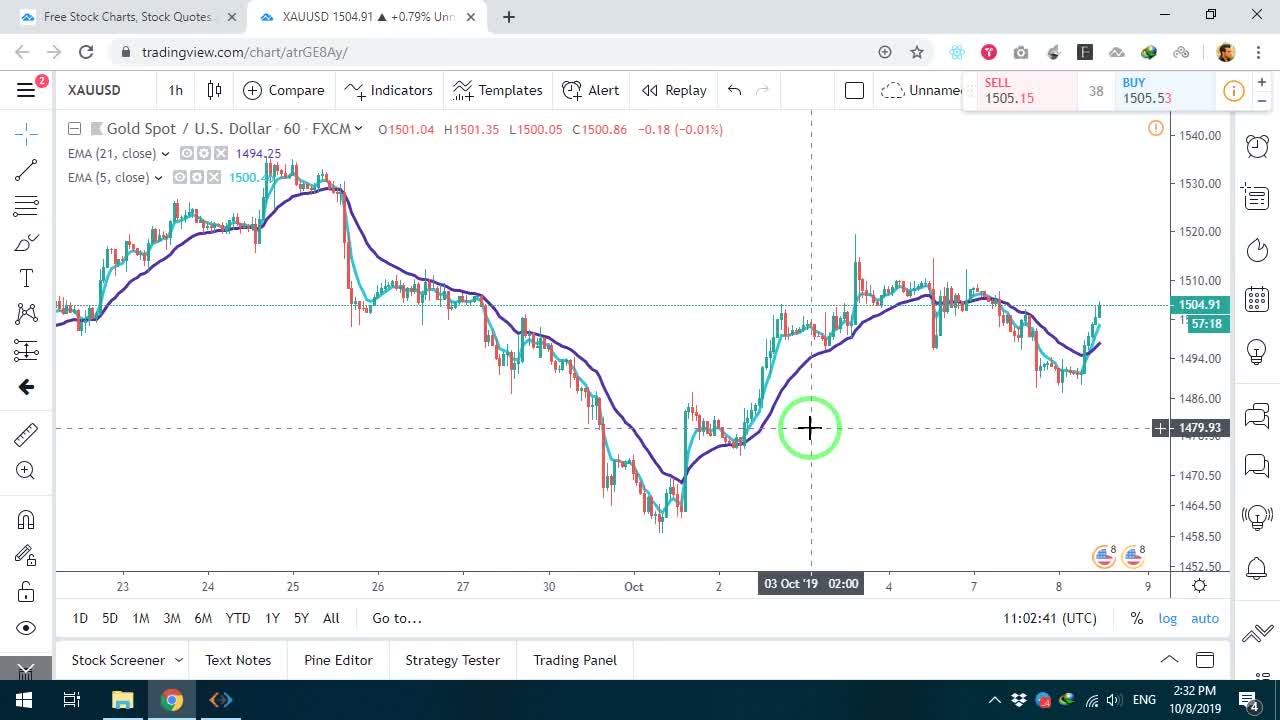The width and height of the screenshot is (1280, 720).
Task: Open the candlestick chart style selector
Action: (x=214, y=90)
